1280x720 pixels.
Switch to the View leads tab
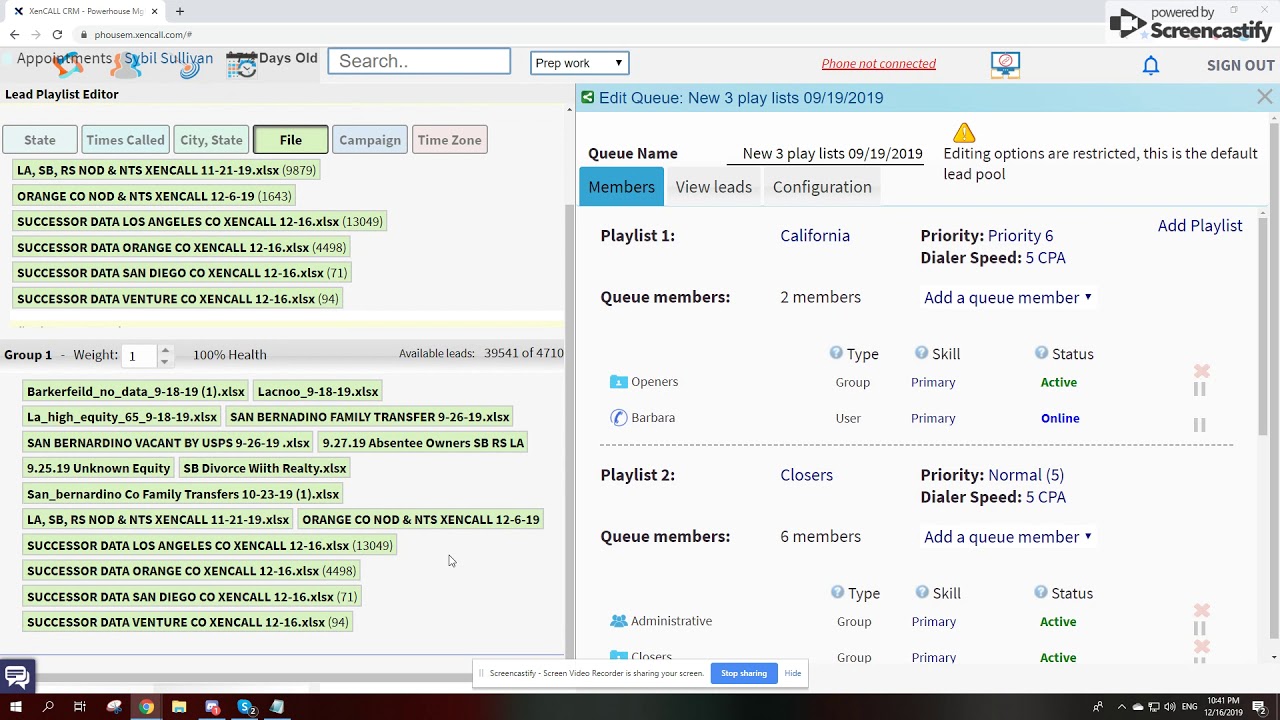click(714, 187)
